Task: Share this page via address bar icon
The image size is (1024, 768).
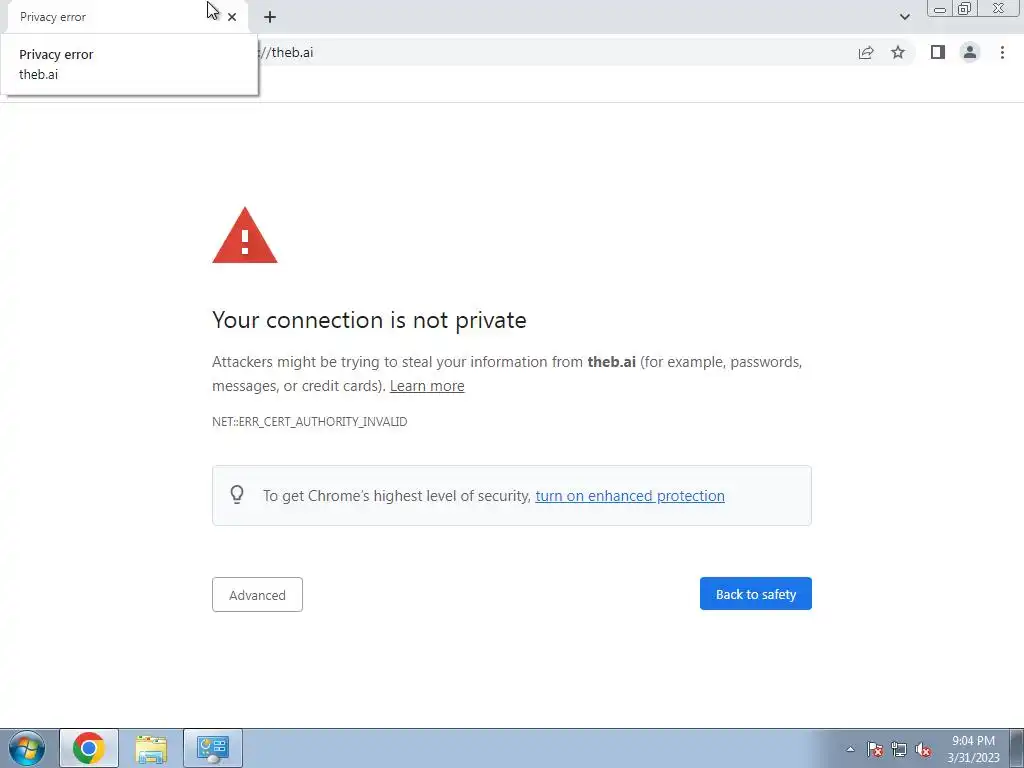Action: 866,53
